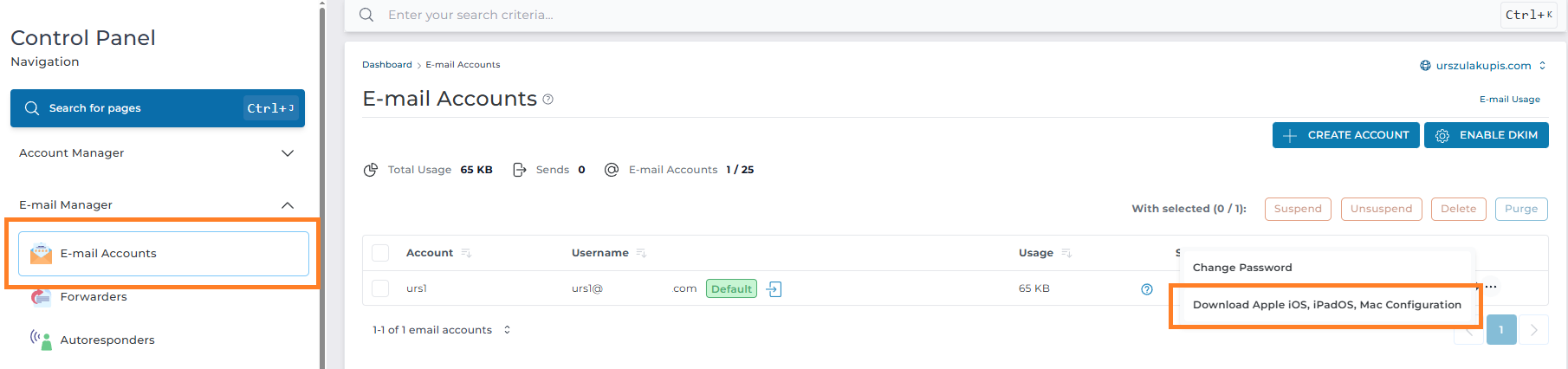This screenshot has width=1568, height=369.
Task: Expand the Account Manager section
Action: [x=288, y=153]
